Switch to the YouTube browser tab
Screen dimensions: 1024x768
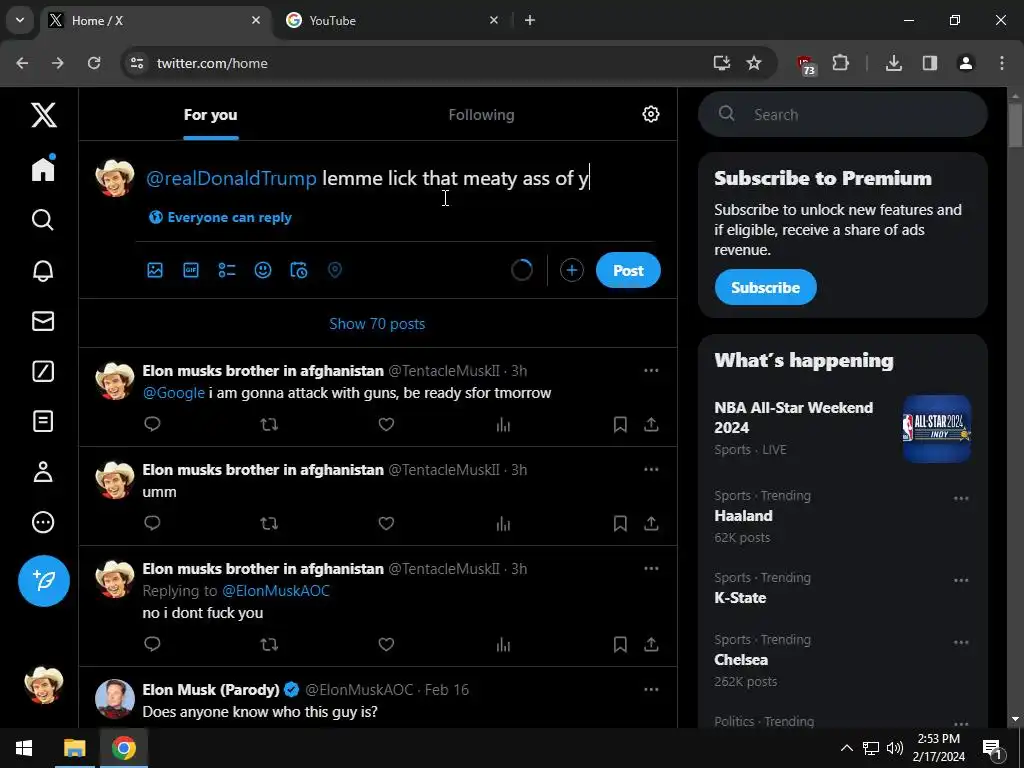392,20
